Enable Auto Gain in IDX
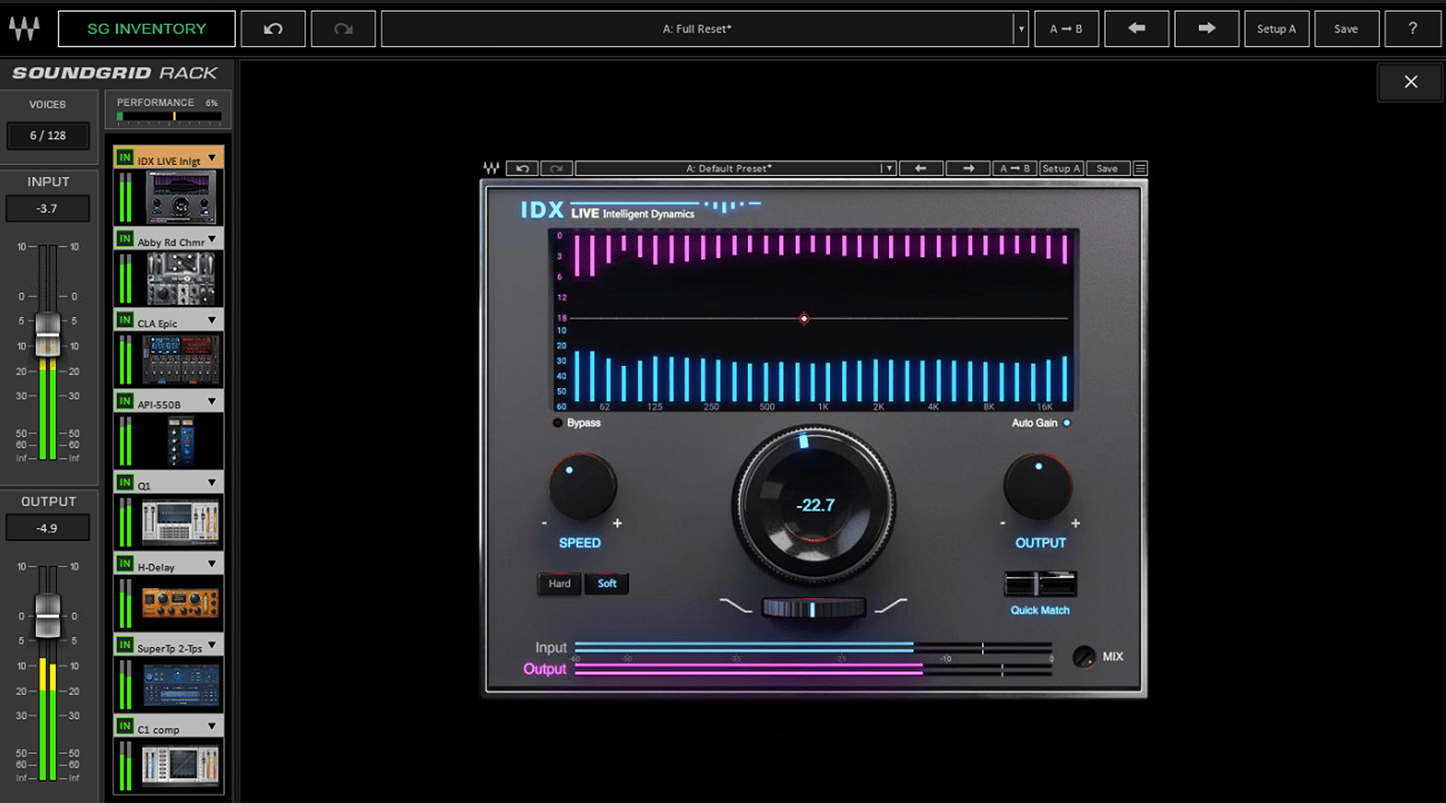 pyautogui.click(x=1065, y=422)
